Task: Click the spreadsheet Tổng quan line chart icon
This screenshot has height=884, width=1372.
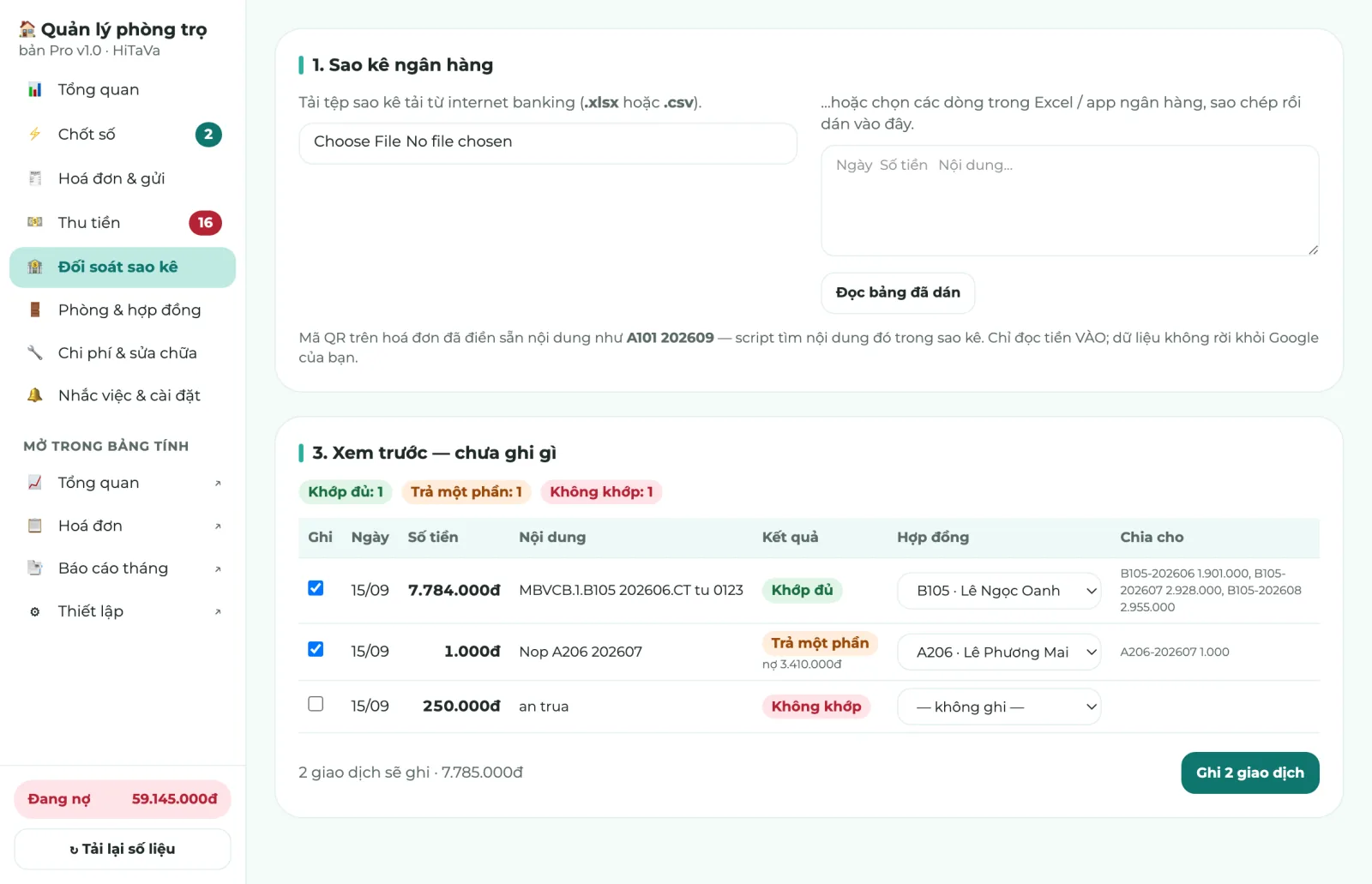Action: point(35,483)
